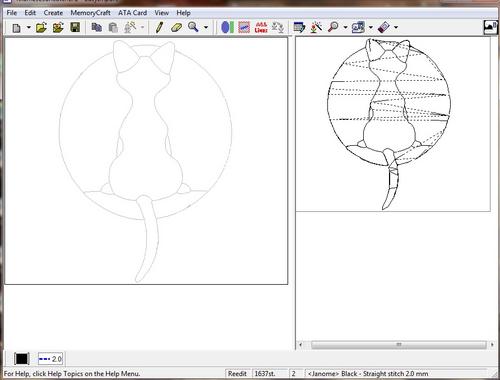This screenshot has height=380, width=500.
Task: Click the left arrow of the horizontal scrollbar
Action: point(300,345)
